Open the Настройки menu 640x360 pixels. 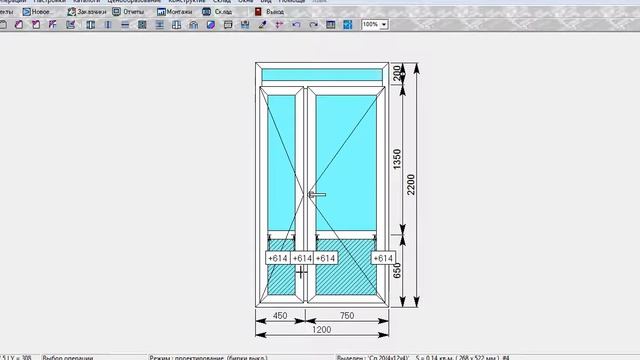[49, 1]
